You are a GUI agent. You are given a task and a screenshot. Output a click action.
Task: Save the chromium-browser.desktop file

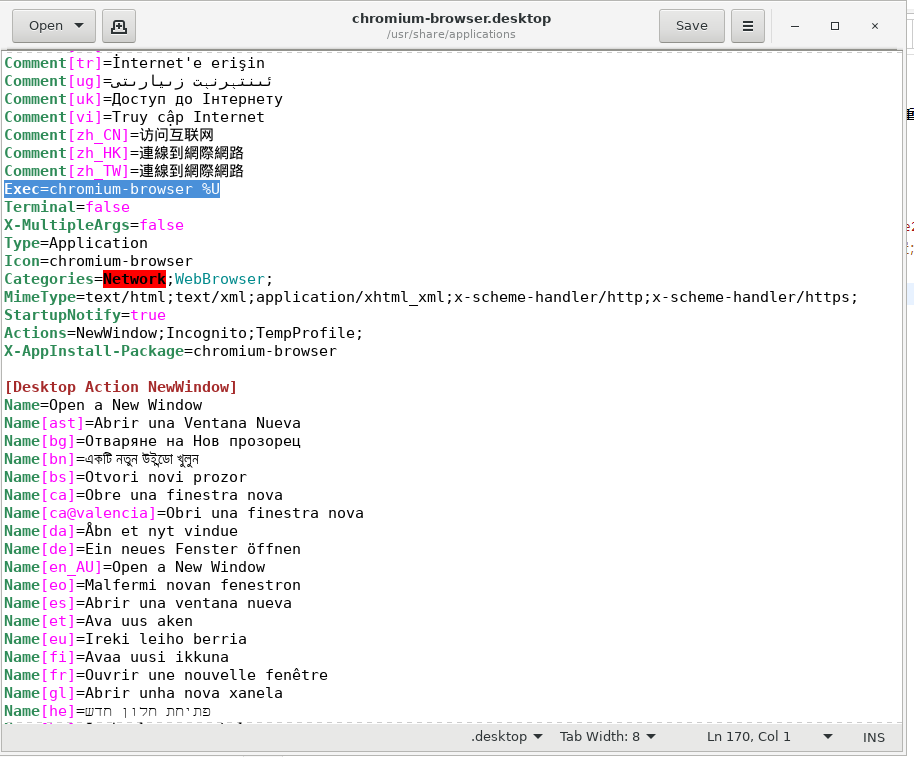coord(691,26)
